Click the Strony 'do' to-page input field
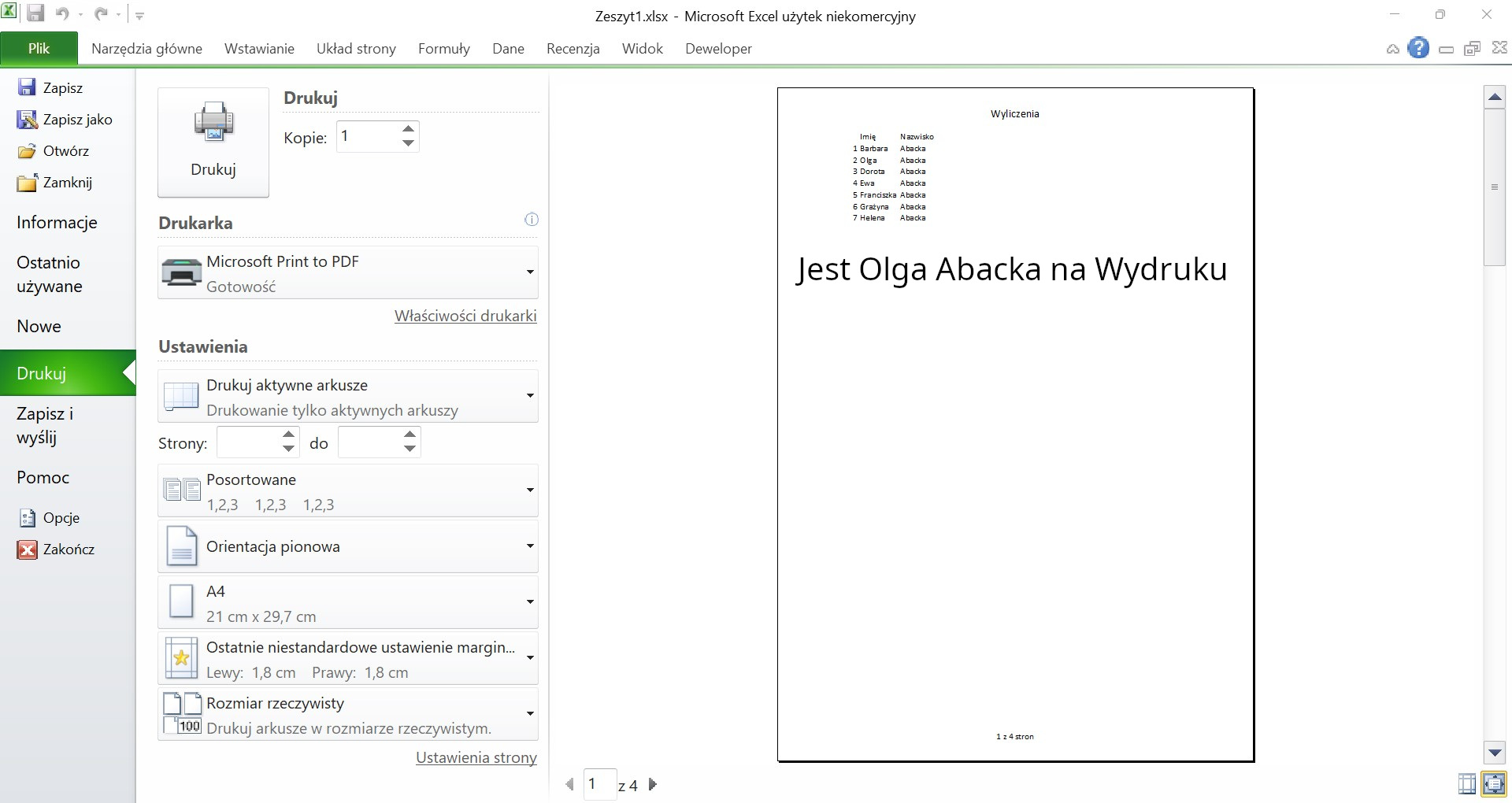The width and height of the screenshot is (1512, 803). click(x=369, y=442)
